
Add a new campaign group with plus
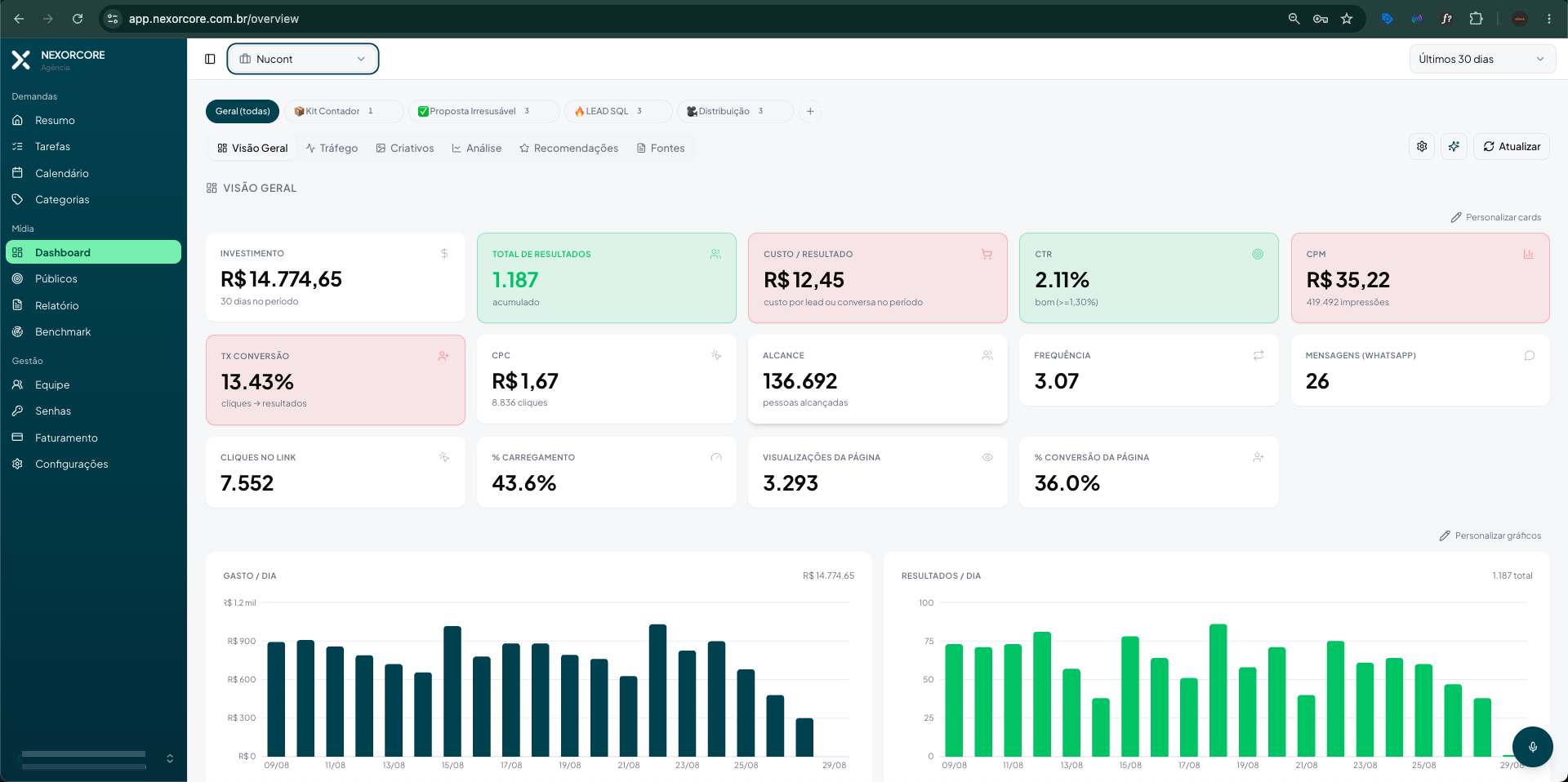pos(810,111)
